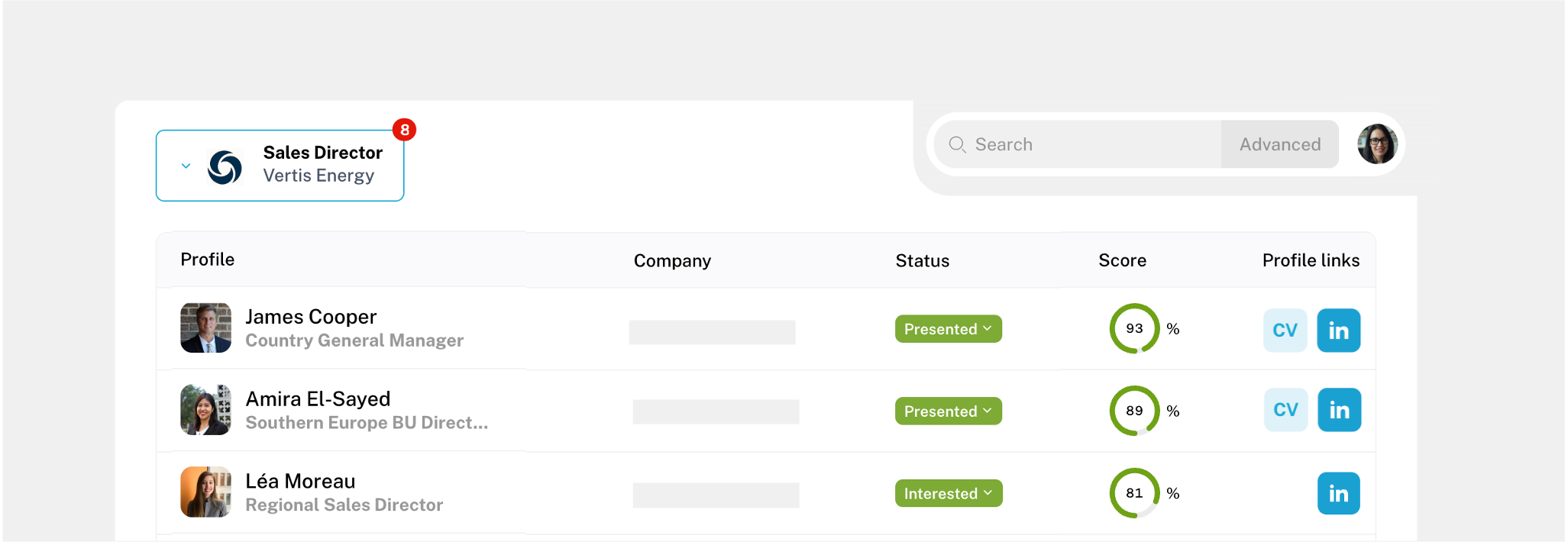Click the Vertis Energy company name
The image size is (1568, 542).
[318, 176]
